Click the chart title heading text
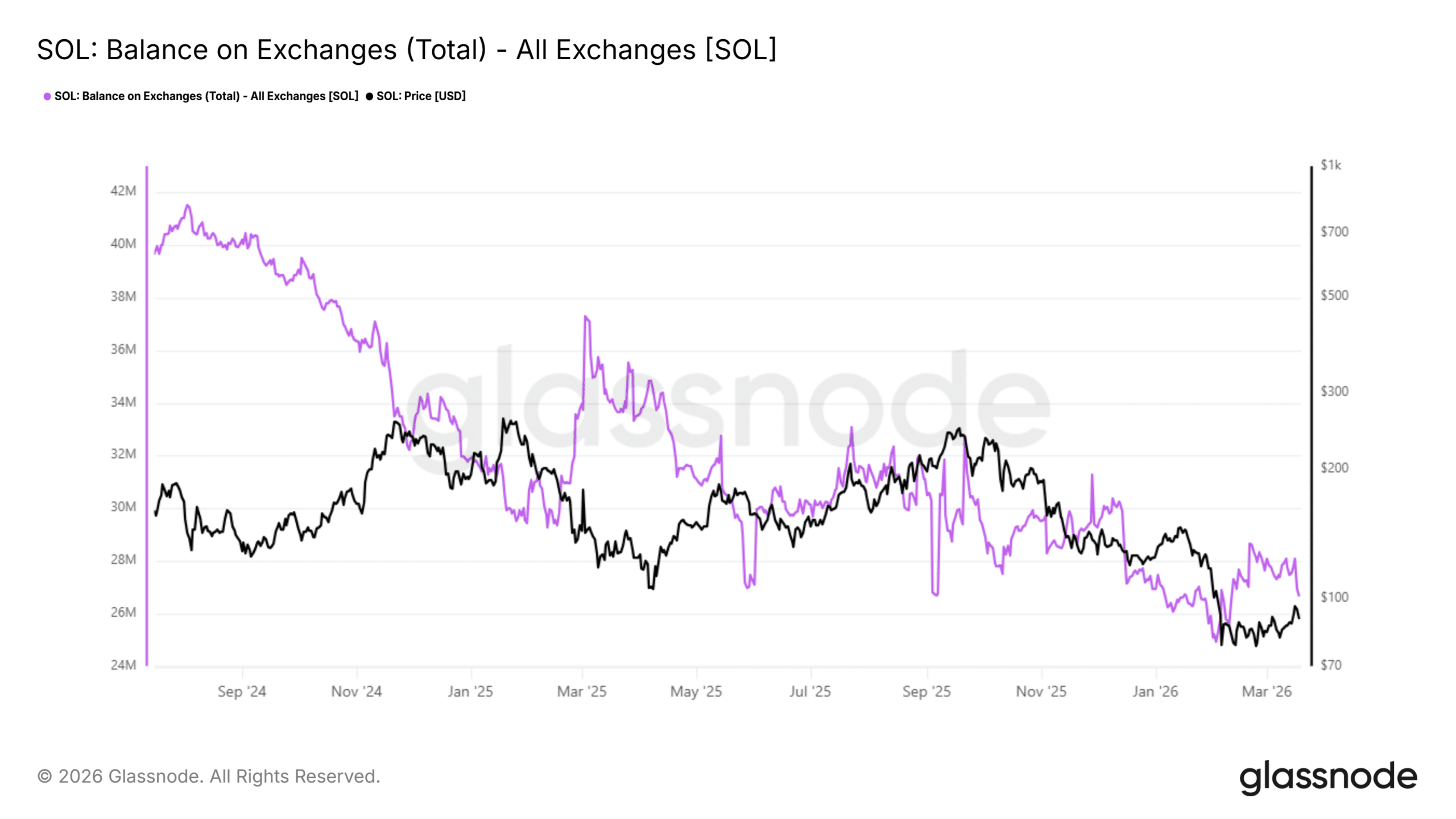This screenshot has width=1456, height=819. point(407,50)
